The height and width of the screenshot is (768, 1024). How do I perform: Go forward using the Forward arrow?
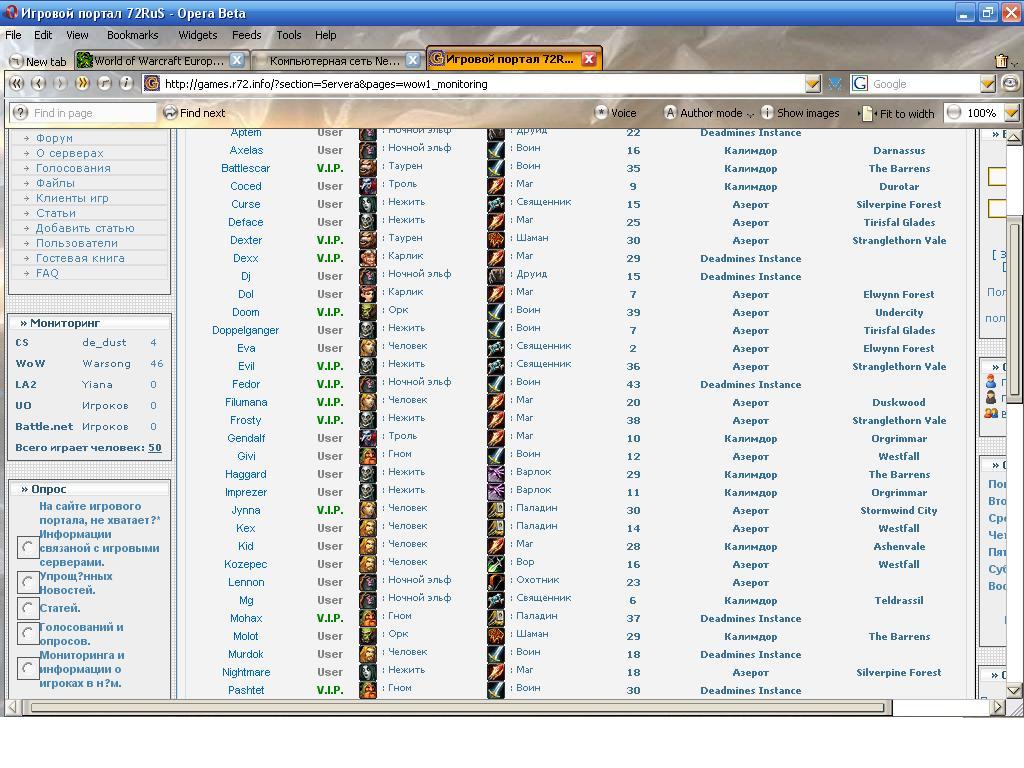pos(60,84)
